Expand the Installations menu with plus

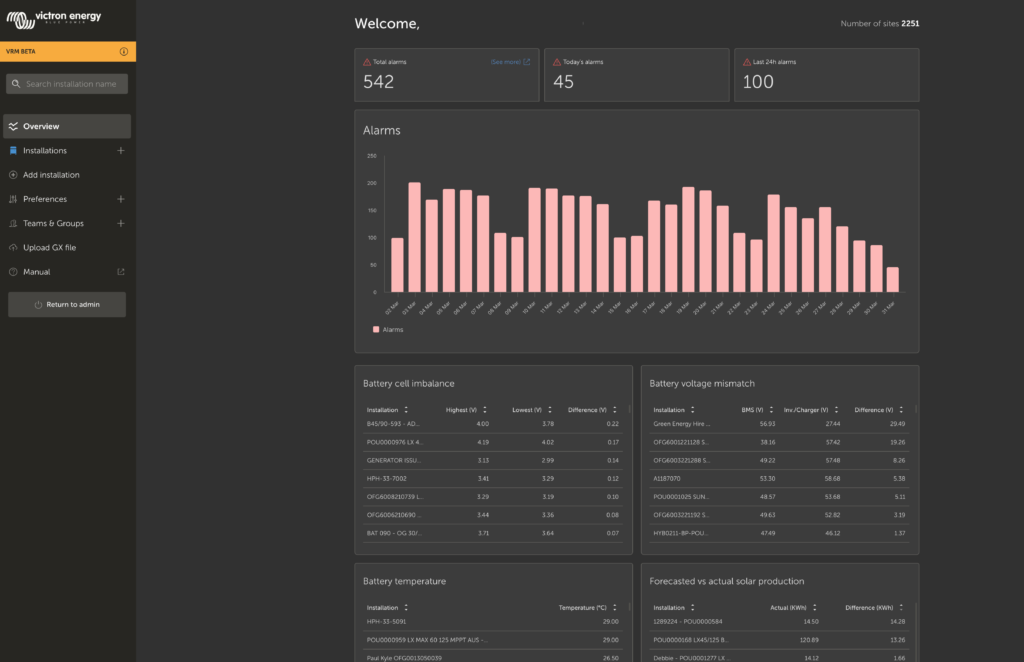[121, 151]
